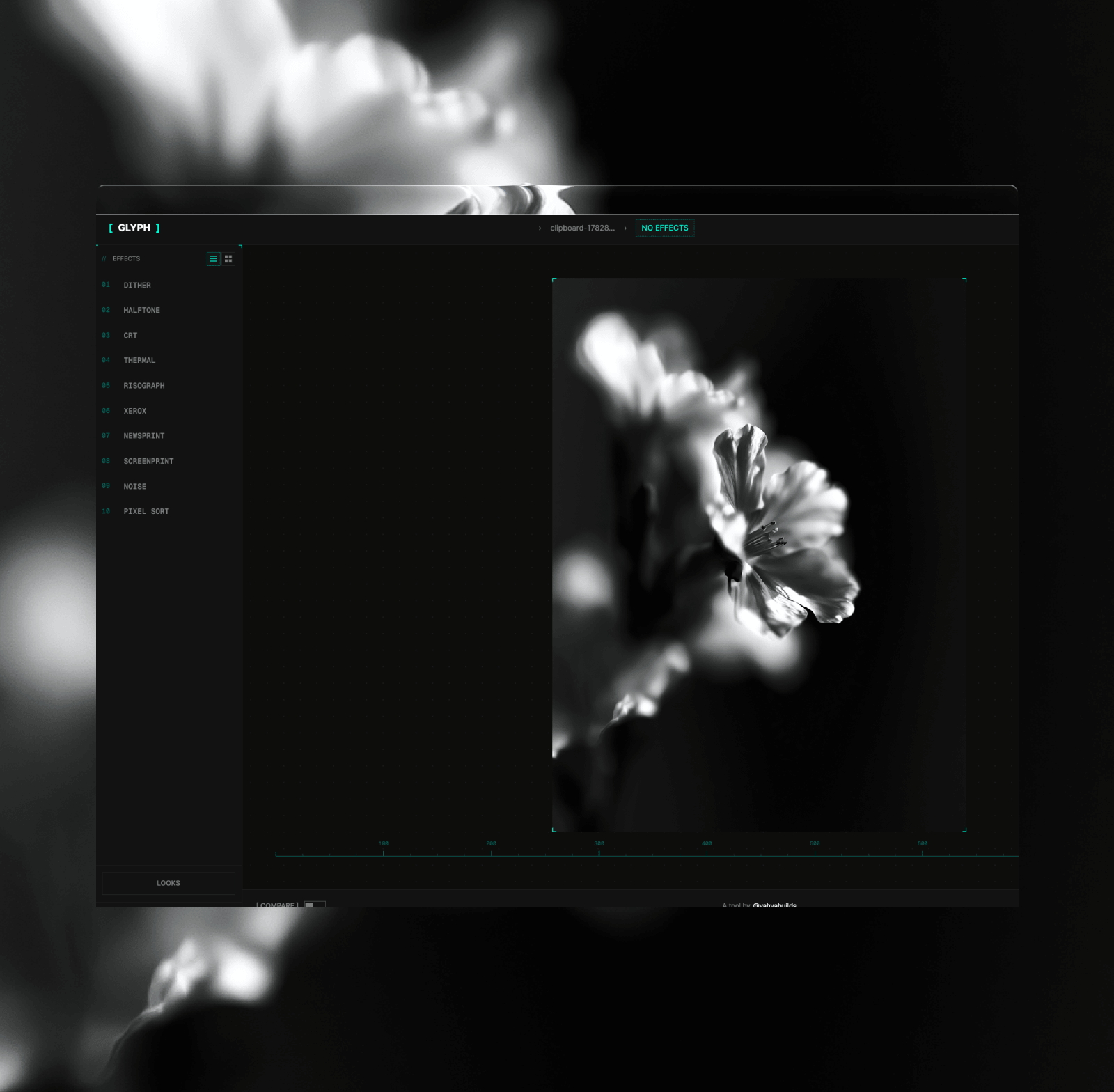The width and height of the screenshot is (1114, 1092).
Task: Toggle the COMPARE switch
Action: [x=315, y=904]
